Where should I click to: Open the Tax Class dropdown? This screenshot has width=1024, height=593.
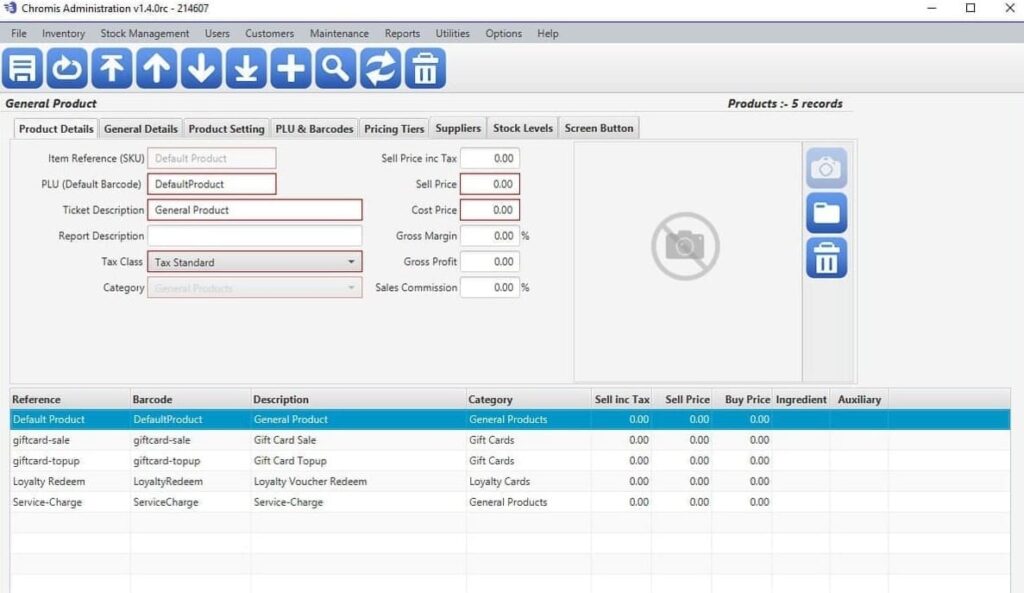353,261
